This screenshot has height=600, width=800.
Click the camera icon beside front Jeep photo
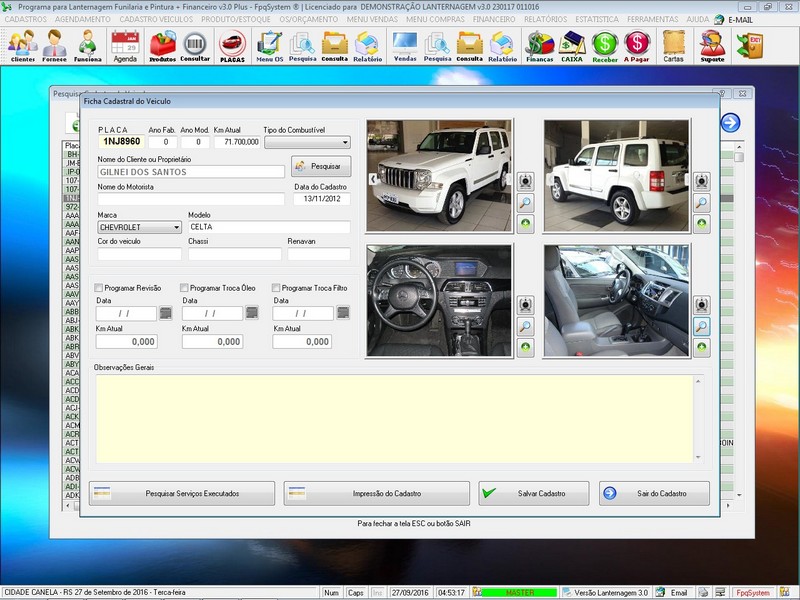click(526, 181)
